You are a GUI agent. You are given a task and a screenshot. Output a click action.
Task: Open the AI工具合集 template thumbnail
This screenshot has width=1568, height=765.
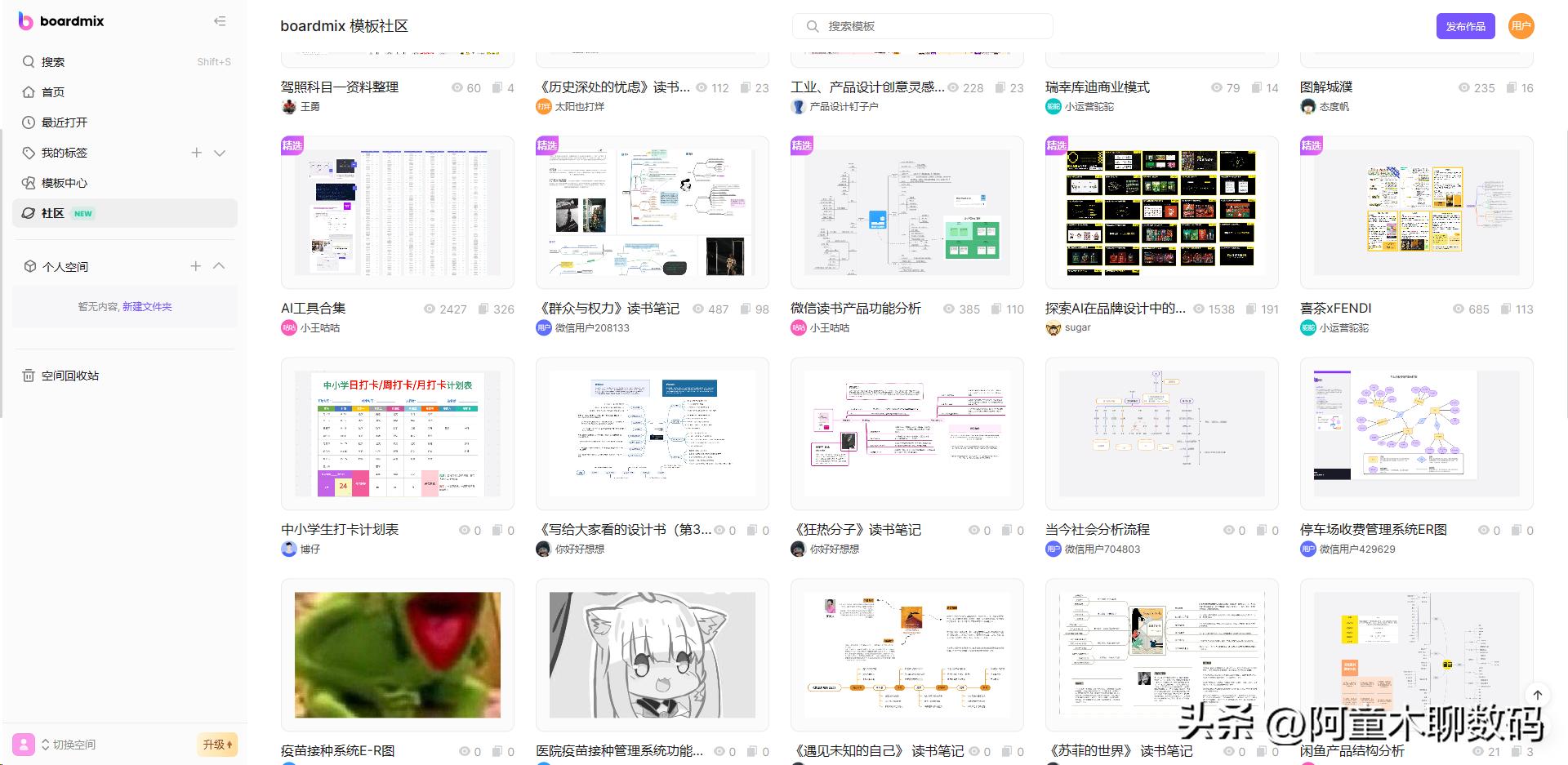[397, 212]
